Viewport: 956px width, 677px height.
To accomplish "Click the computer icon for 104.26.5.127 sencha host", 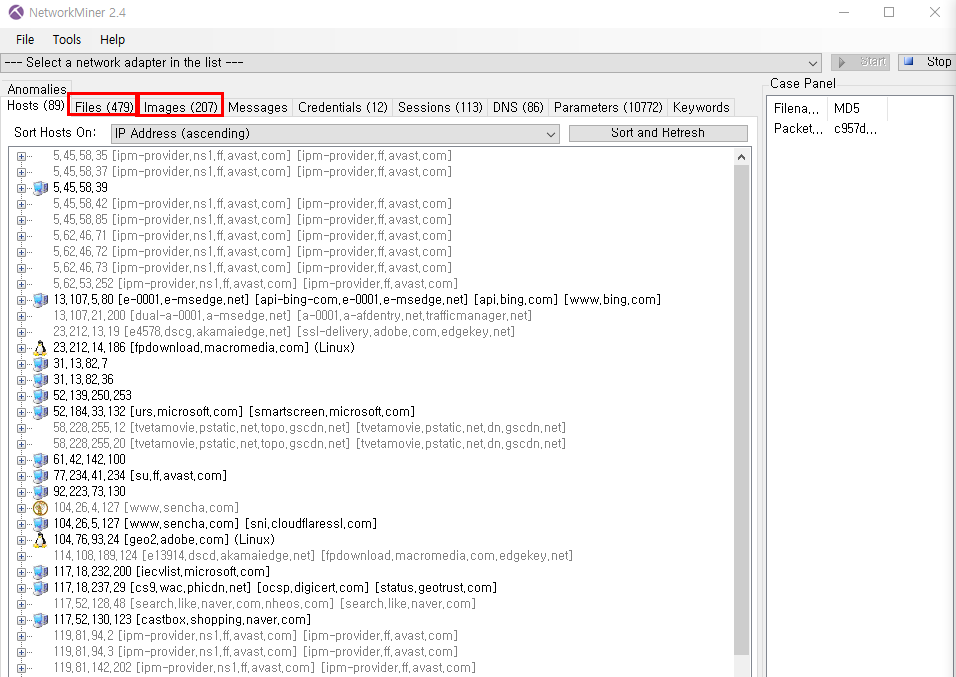I will tap(40, 524).
